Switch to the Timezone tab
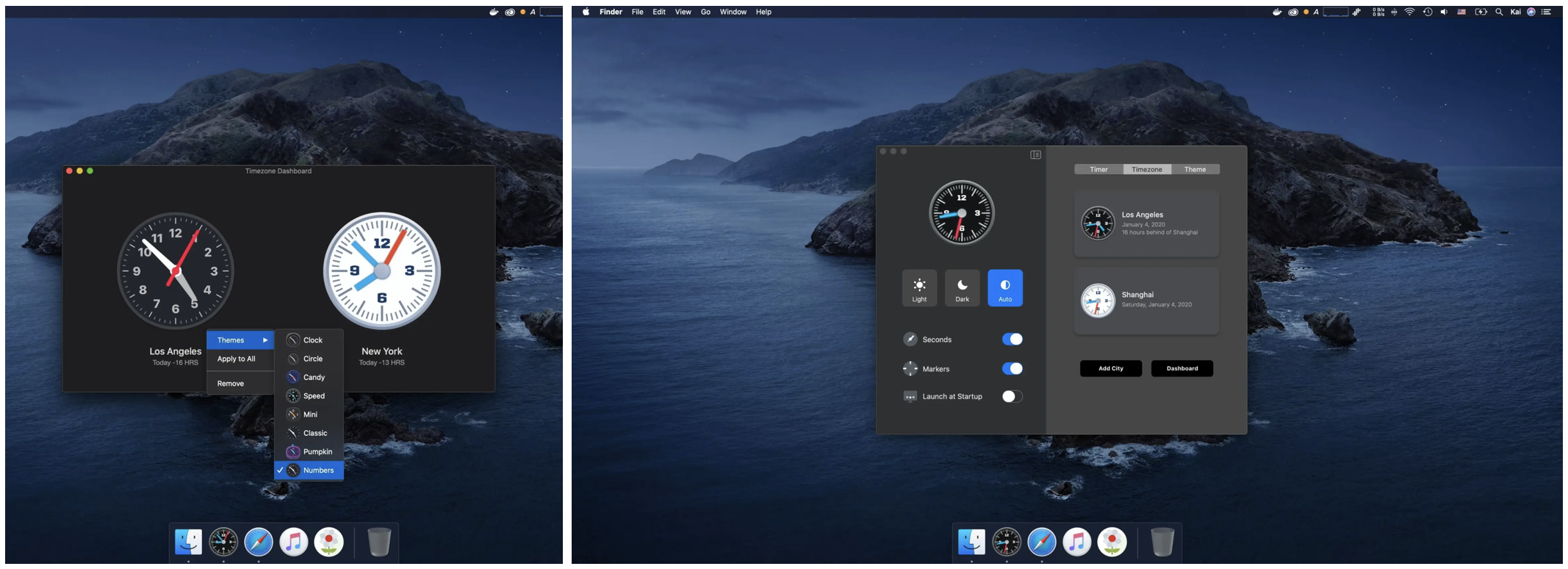This screenshot has width=1568, height=569. pyautogui.click(x=1147, y=169)
